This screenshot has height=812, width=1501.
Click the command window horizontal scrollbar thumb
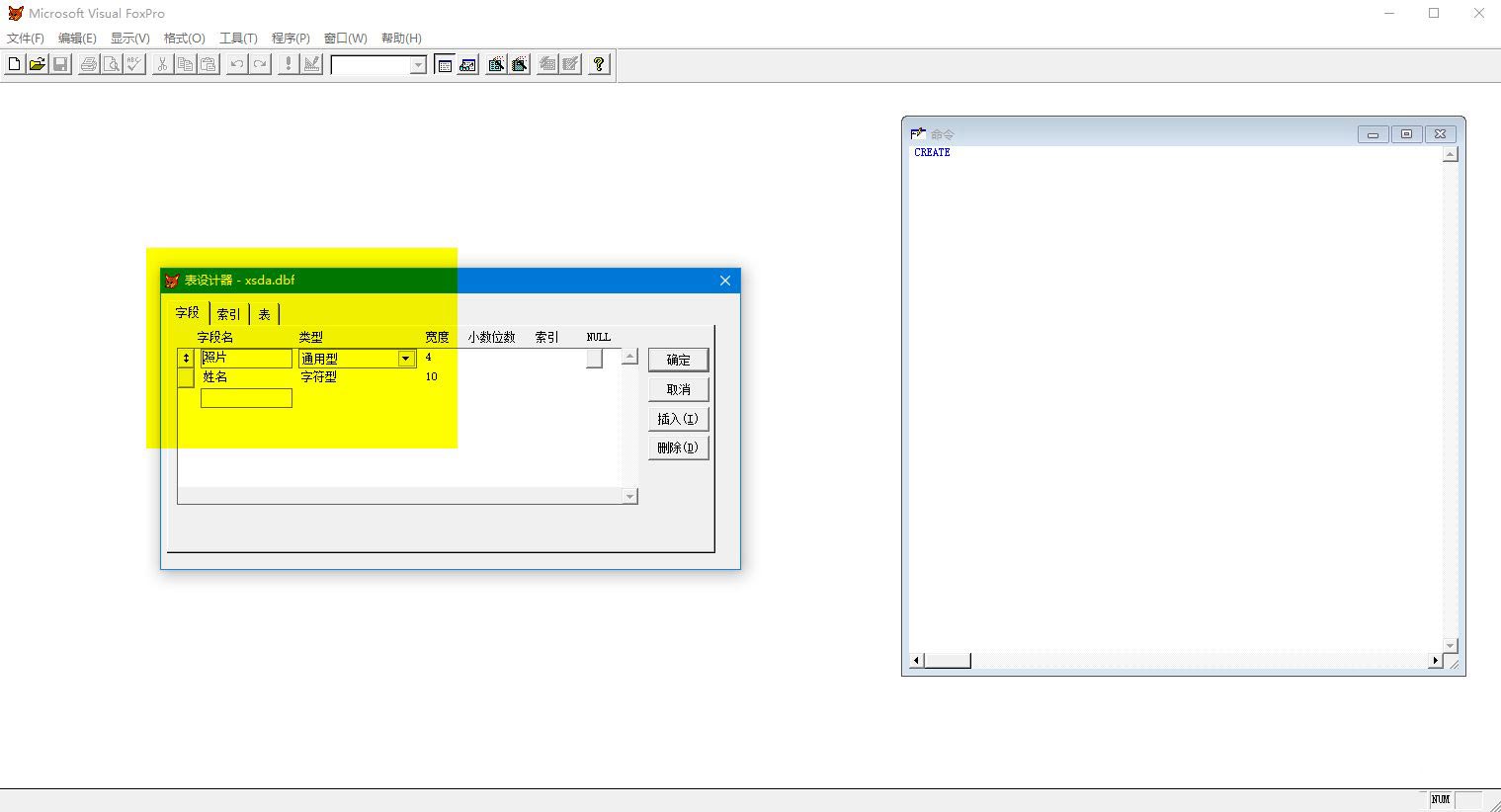[x=948, y=661]
